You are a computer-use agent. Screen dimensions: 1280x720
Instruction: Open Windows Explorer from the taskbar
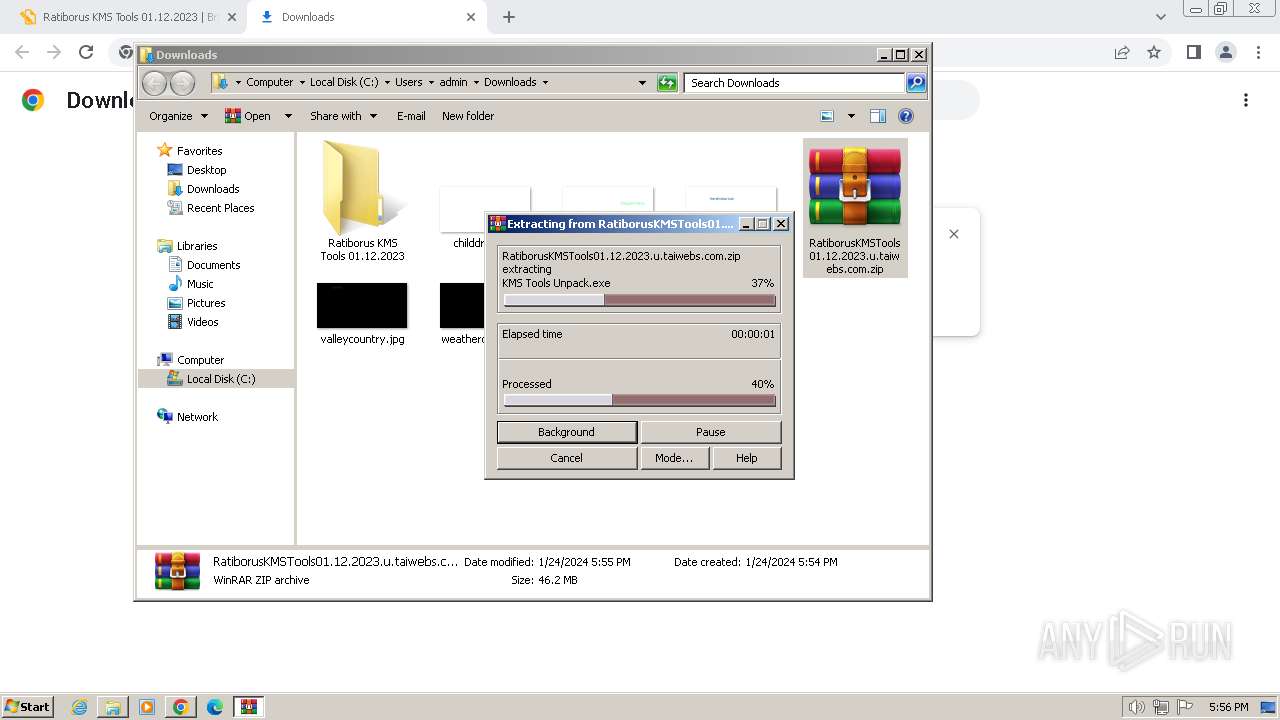pos(113,707)
